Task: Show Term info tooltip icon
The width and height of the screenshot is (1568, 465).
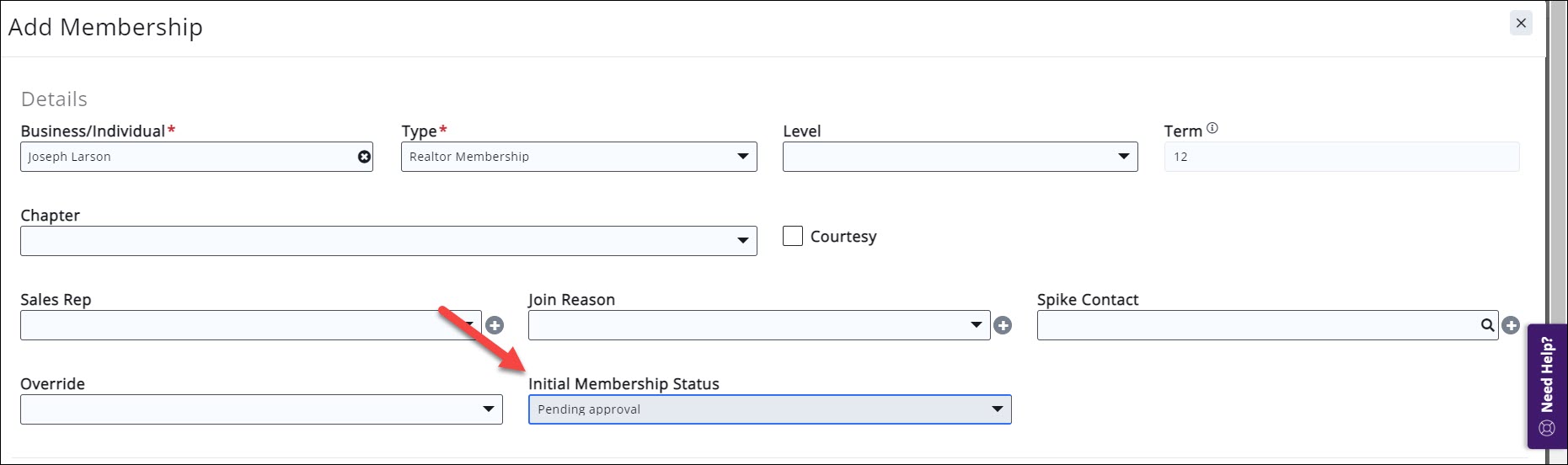Action: [x=1212, y=129]
